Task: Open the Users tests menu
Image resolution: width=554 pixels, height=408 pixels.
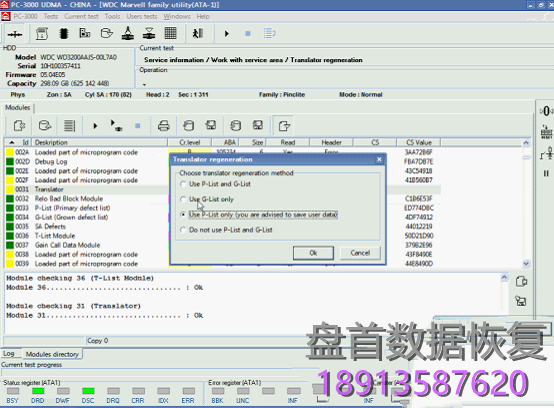Action: tap(142, 16)
